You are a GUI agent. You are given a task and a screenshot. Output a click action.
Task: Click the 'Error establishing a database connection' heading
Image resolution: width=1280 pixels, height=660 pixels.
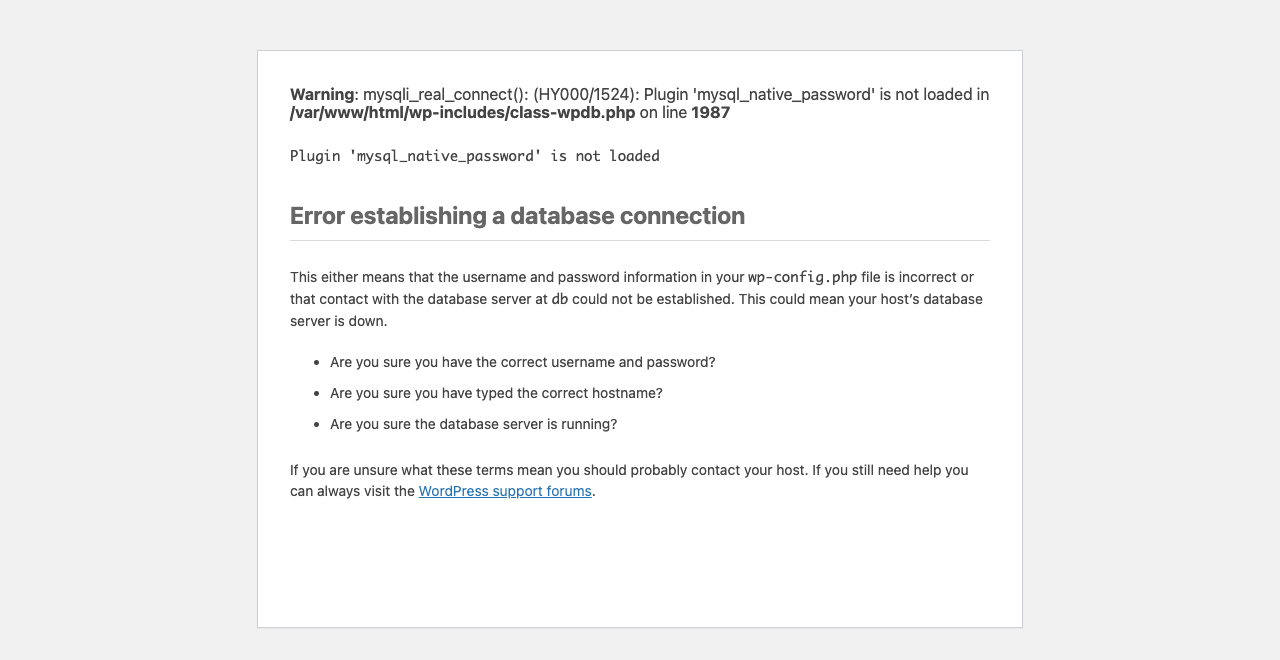coord(517,216)
